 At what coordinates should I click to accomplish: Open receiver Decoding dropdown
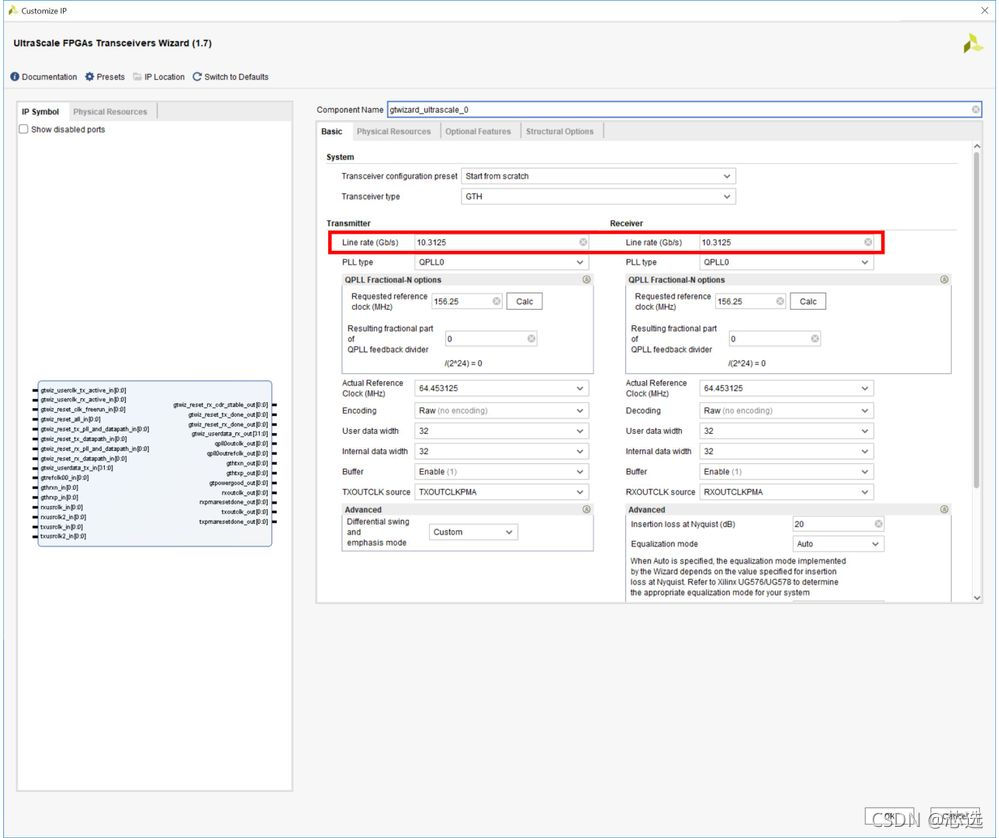(786, 410)
